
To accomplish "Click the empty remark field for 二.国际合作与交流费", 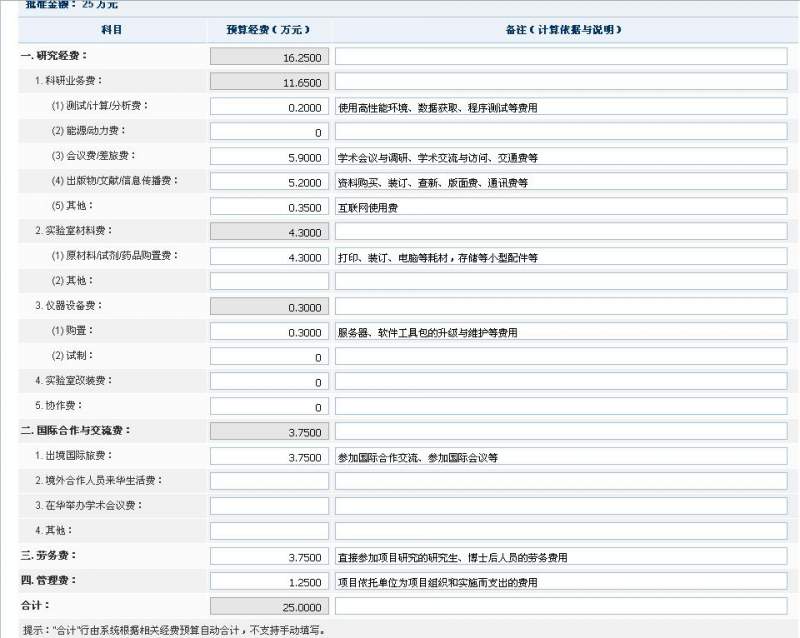I will [561, 432].
